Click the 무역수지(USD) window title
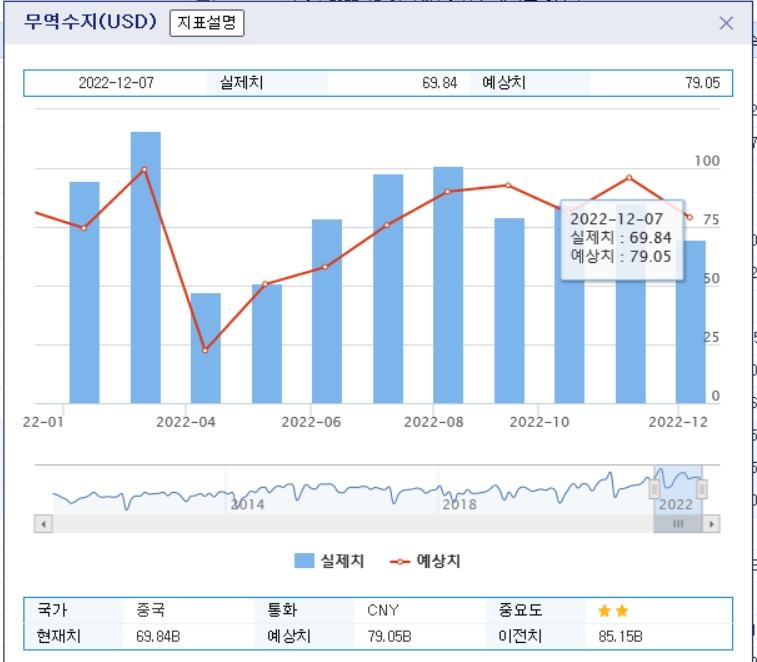 pos(91,22)
